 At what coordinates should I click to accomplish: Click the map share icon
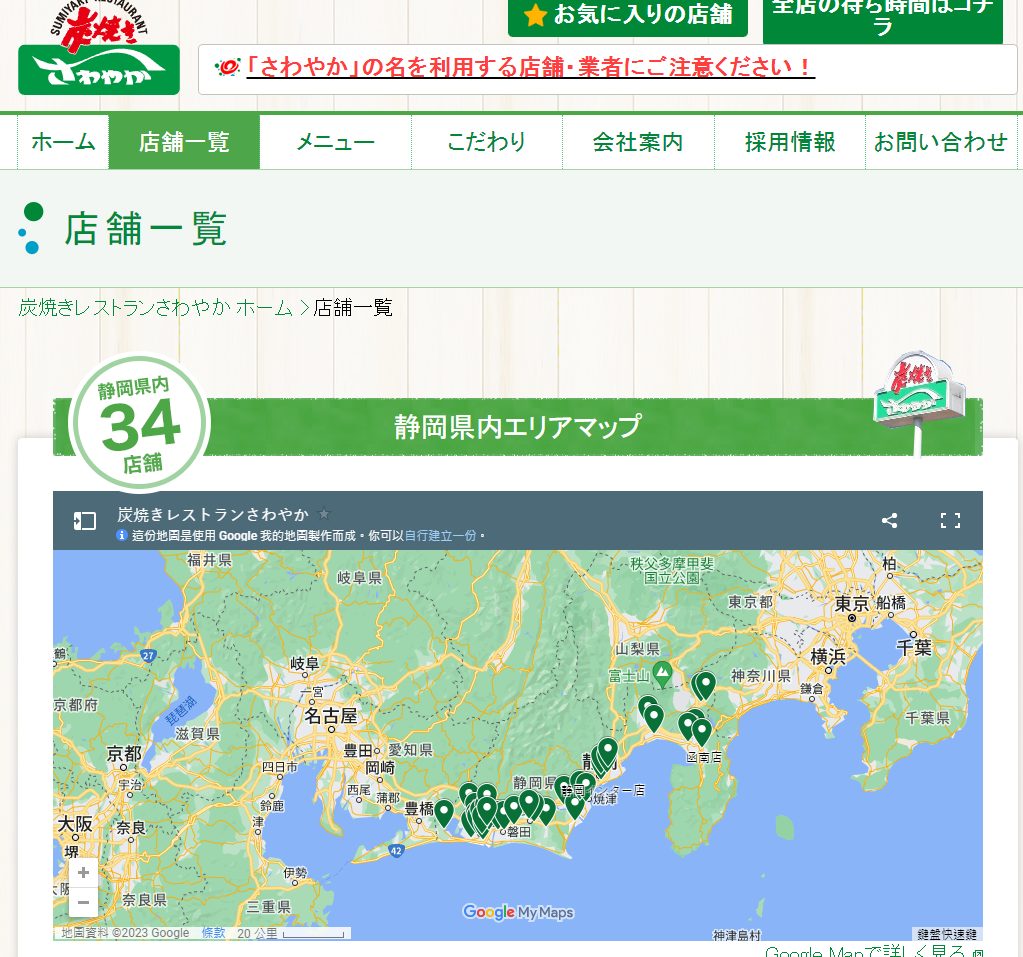889,520
